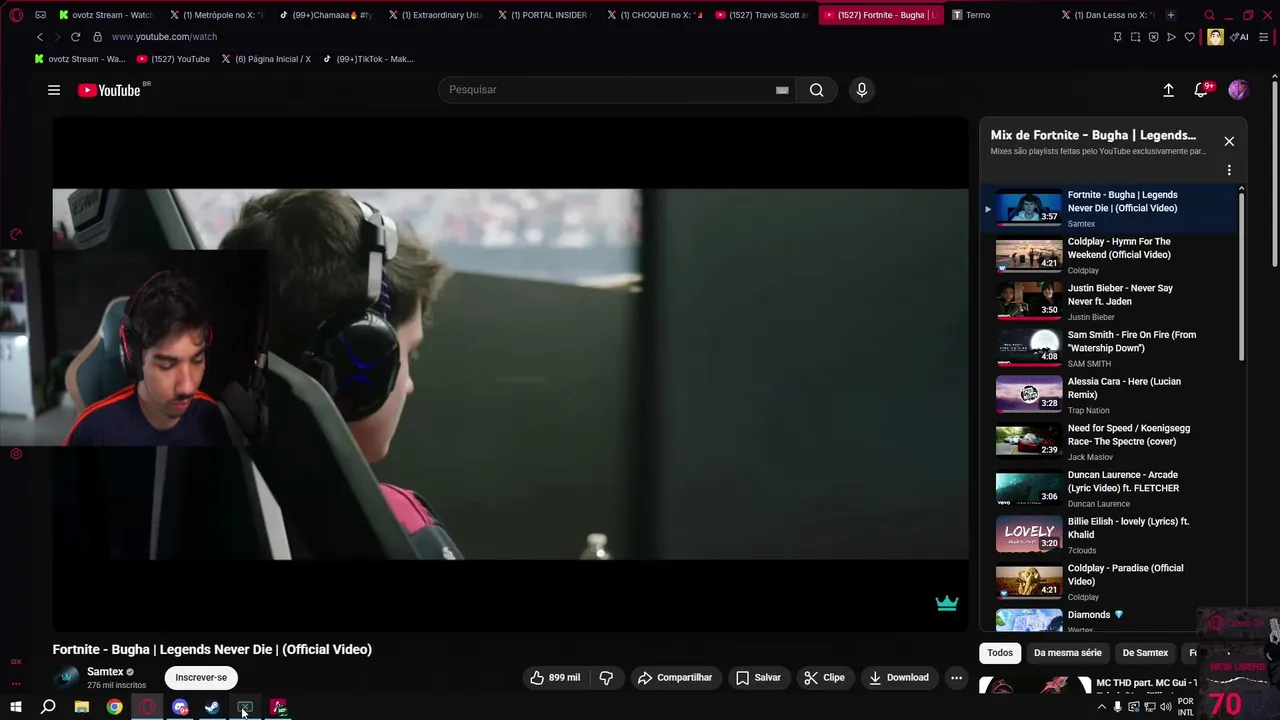
Task: Click the video player area
Action: coord(510,374)
